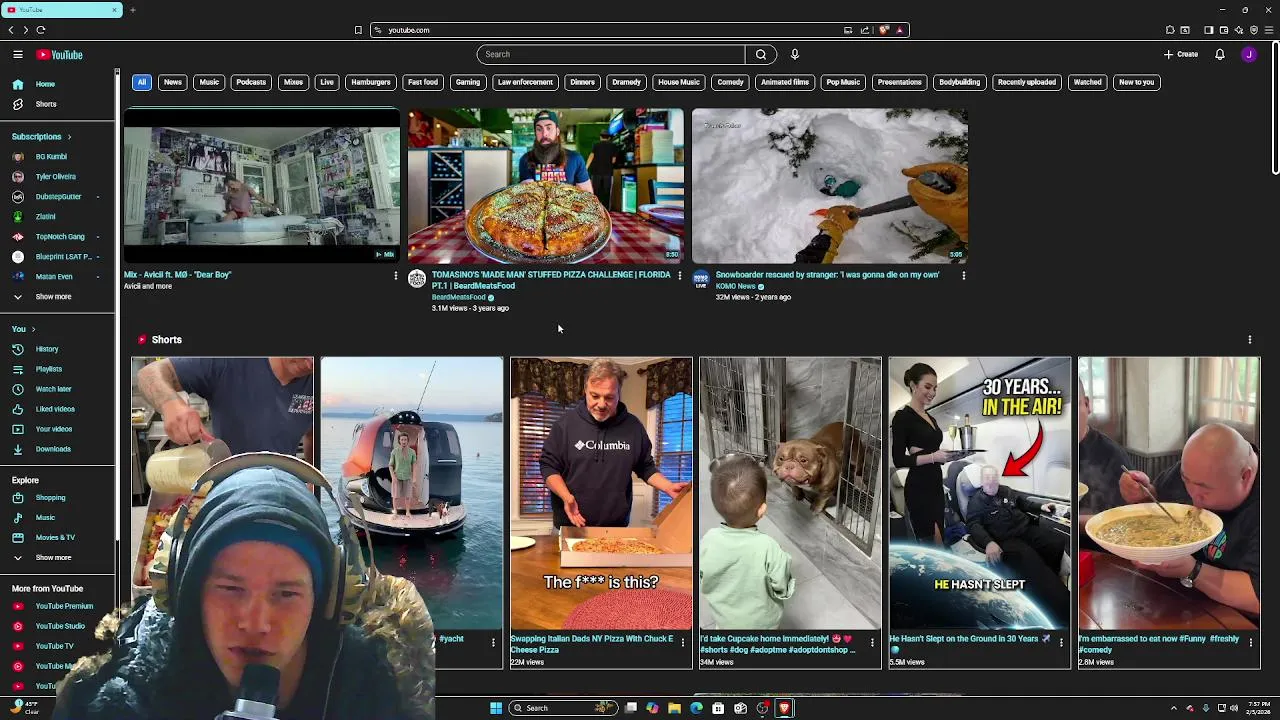
Task: Open Microsoft Edge from the taskbar
Action: (696, 708)
